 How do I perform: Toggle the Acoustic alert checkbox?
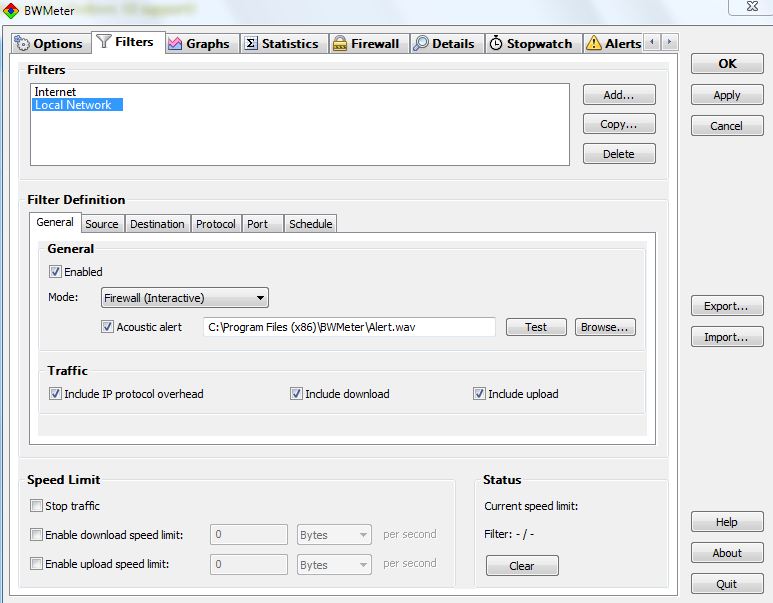click(x=107, y=326)
